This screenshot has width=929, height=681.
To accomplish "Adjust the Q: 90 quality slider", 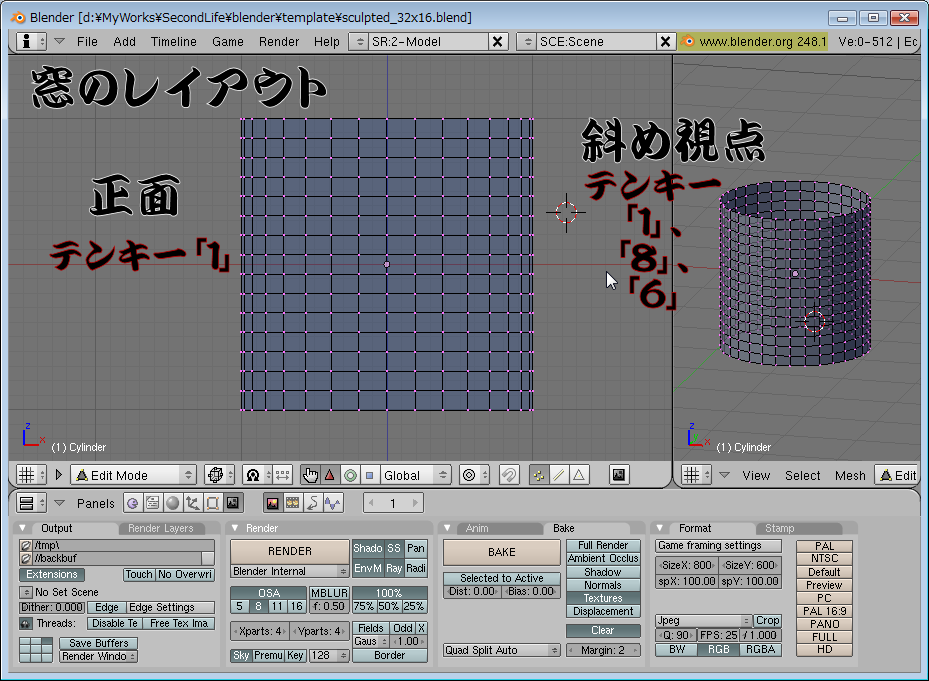I will [x=675, y=635].
